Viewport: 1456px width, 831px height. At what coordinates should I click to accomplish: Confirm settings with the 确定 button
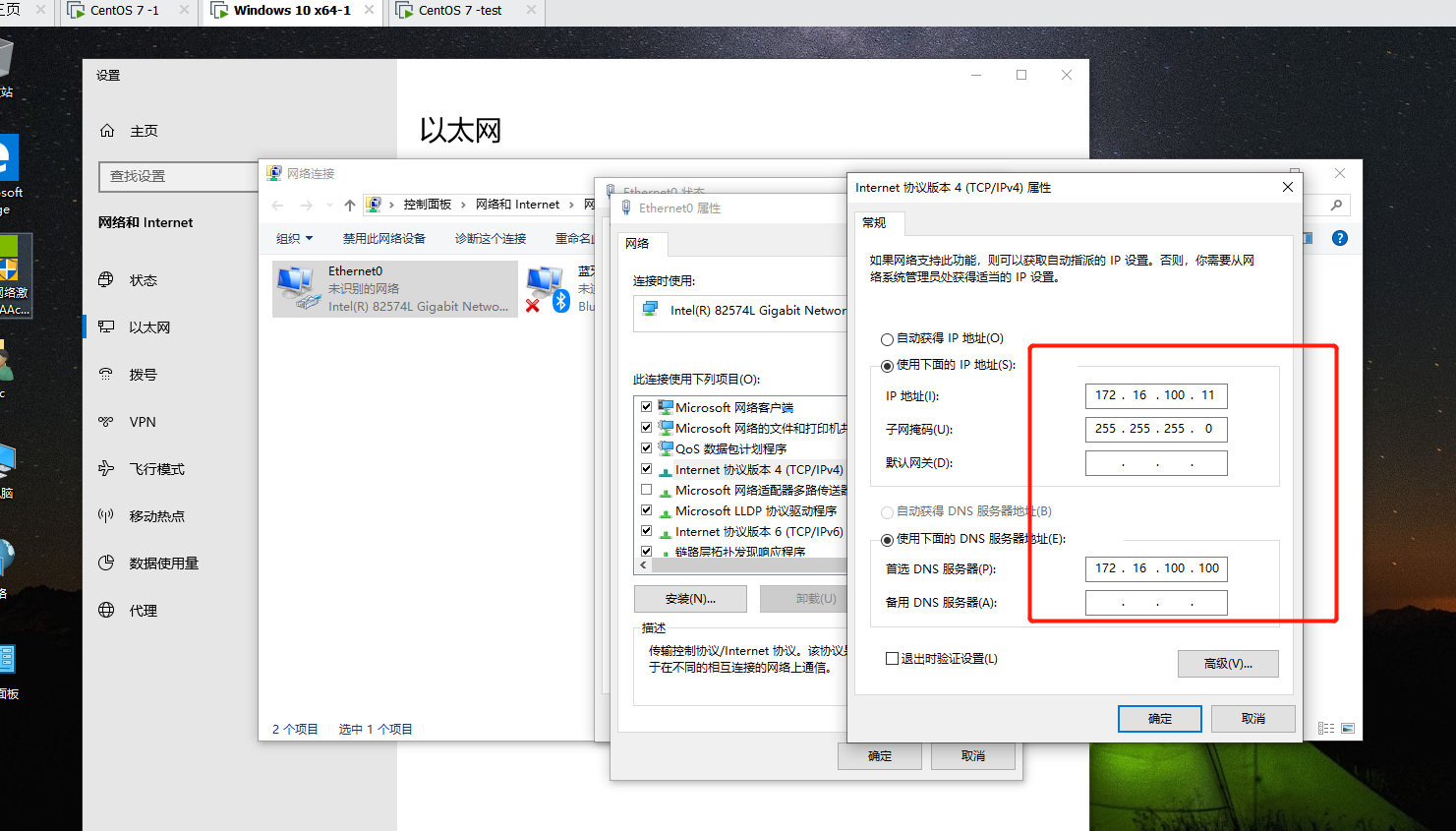[1160, 718]
